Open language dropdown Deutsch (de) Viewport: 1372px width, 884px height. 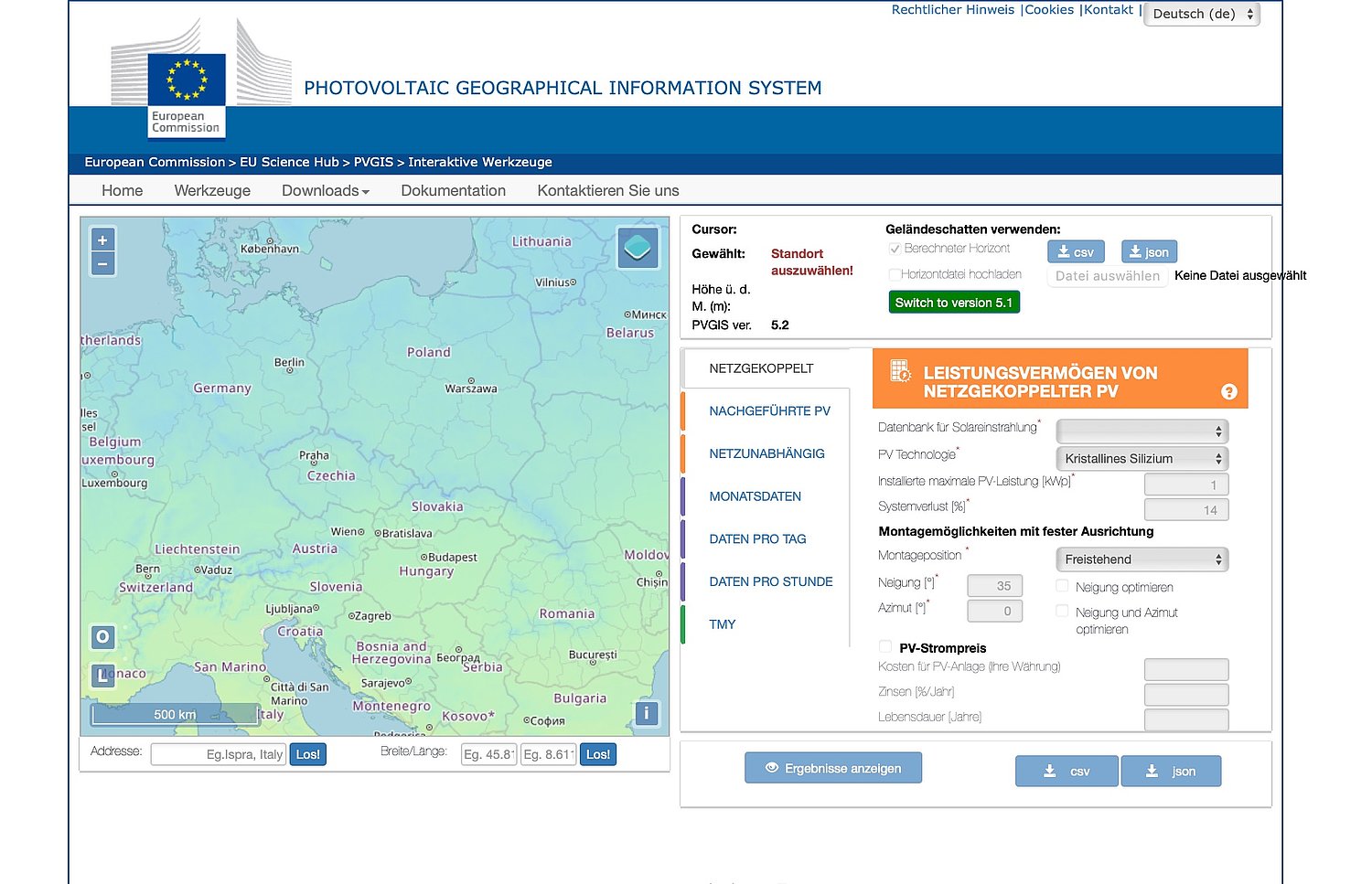(x=1202, y=14)
